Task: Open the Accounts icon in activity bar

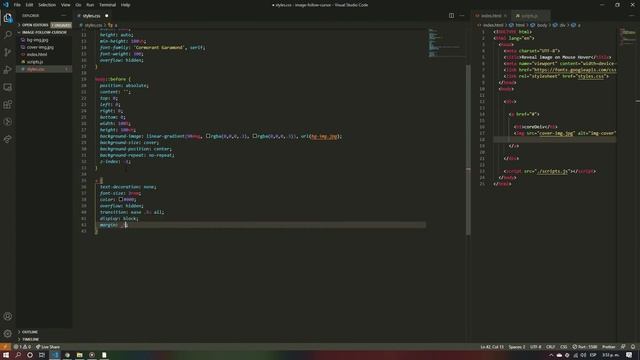Action: (8, 316)
